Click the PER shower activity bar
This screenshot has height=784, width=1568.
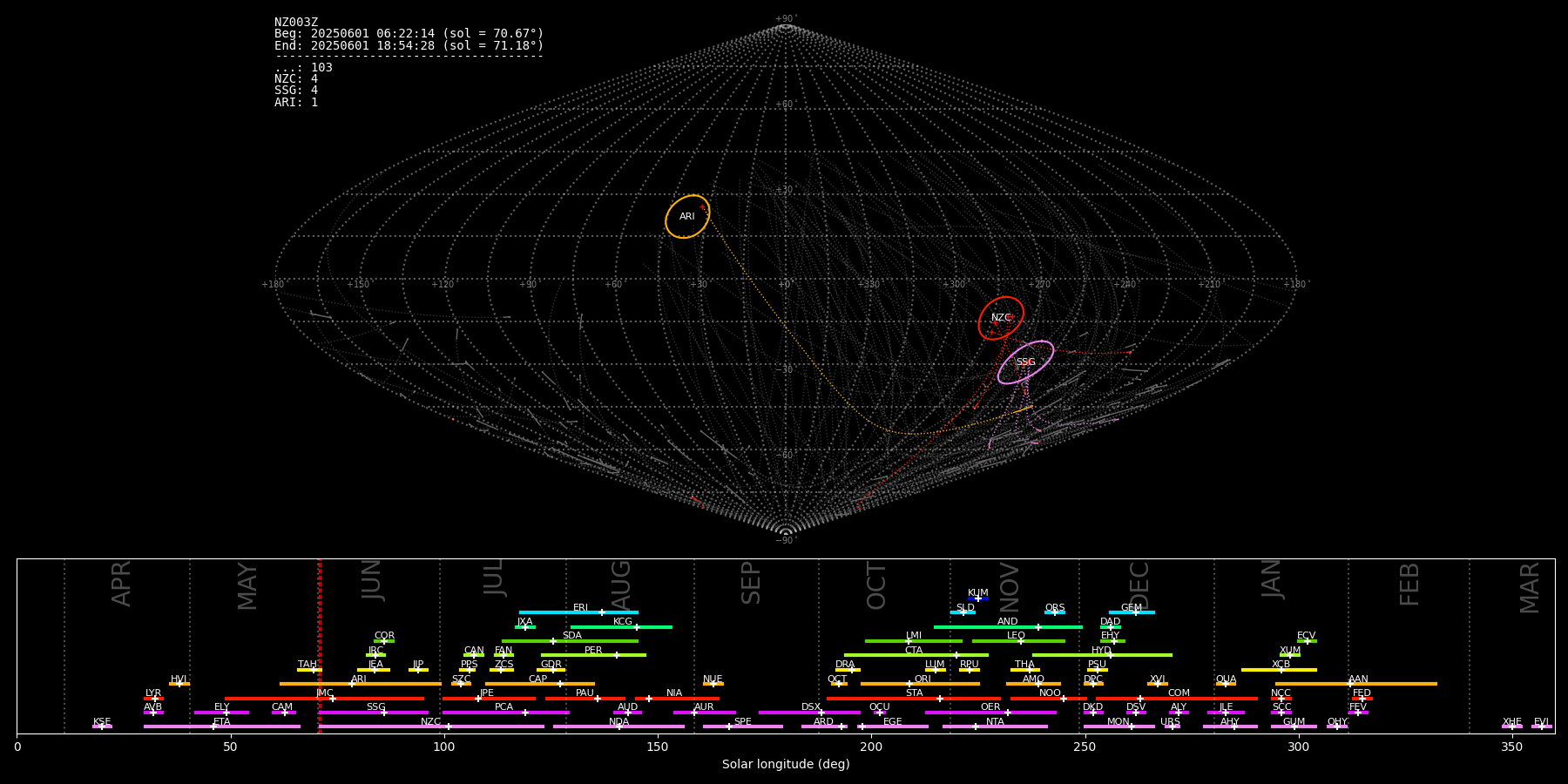tap(593, 655)
